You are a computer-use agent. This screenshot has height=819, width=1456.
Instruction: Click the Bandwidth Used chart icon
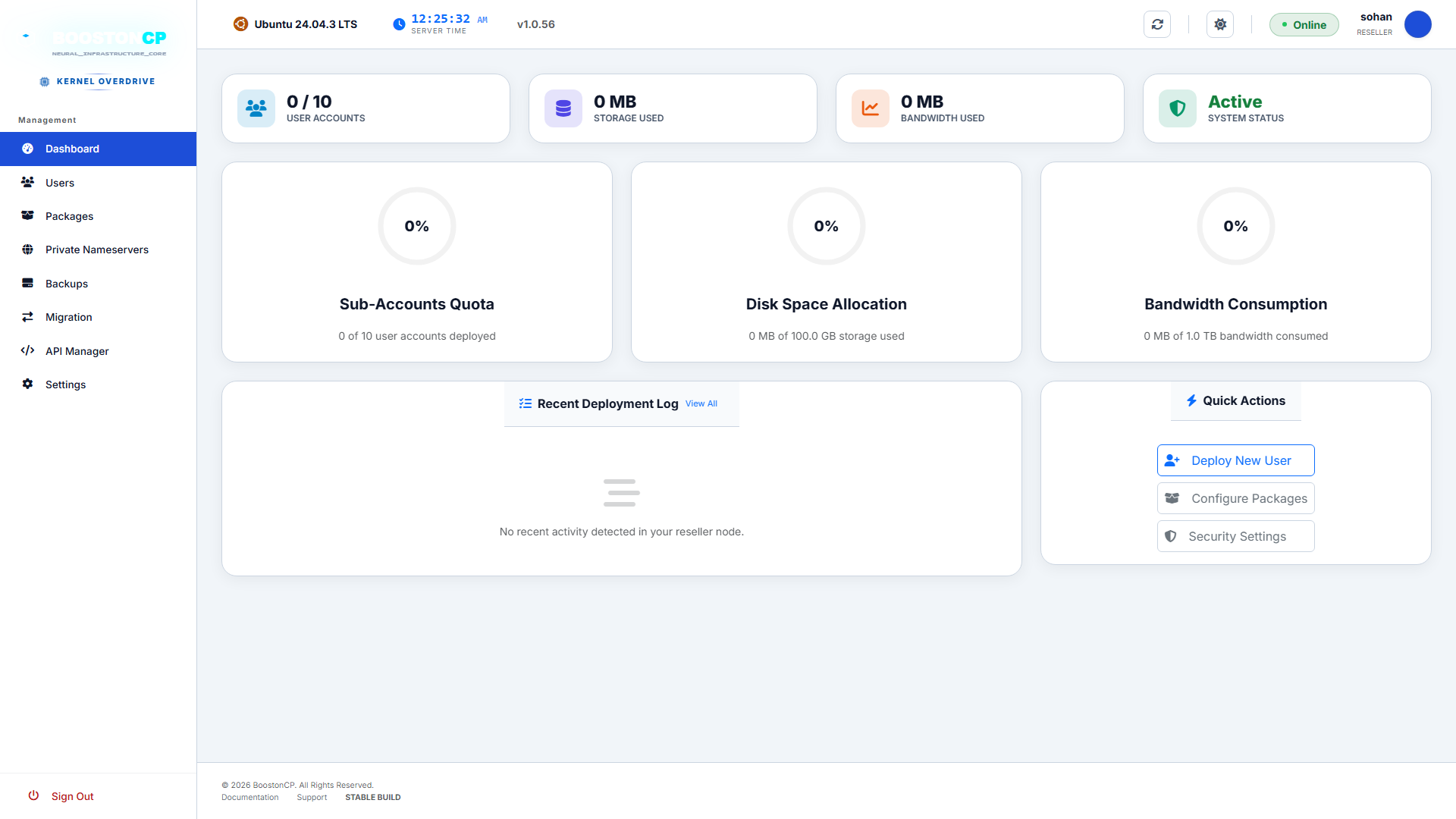point(871,108)
